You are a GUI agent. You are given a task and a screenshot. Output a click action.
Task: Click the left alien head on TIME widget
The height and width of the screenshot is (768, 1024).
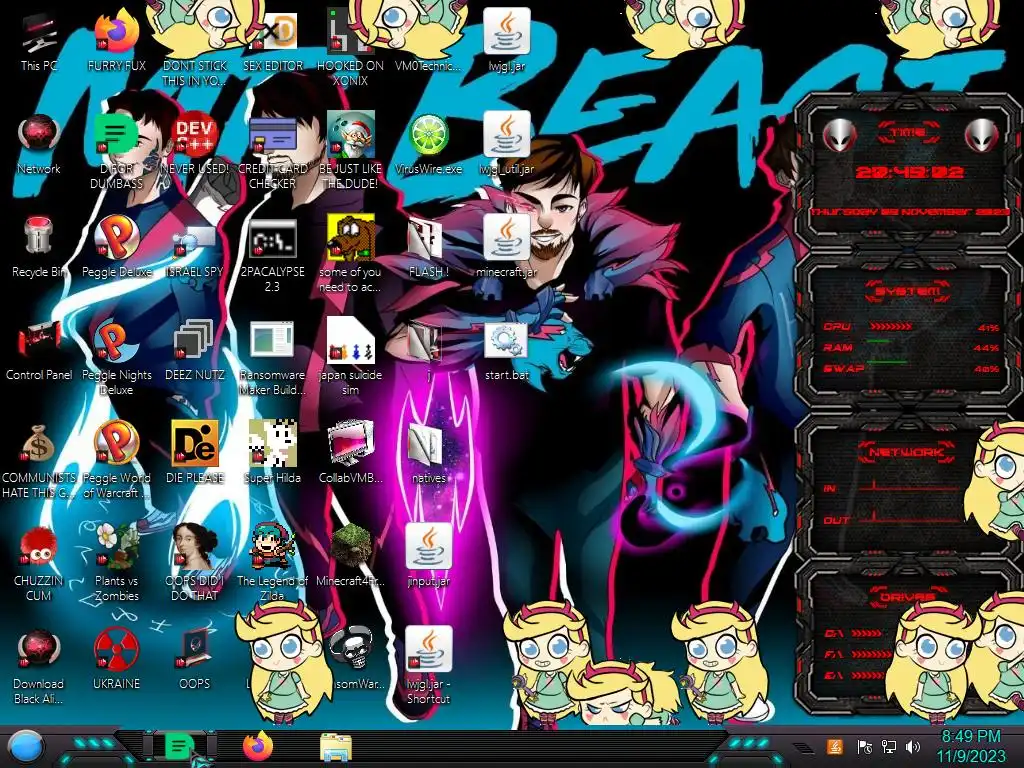point(839,136)
